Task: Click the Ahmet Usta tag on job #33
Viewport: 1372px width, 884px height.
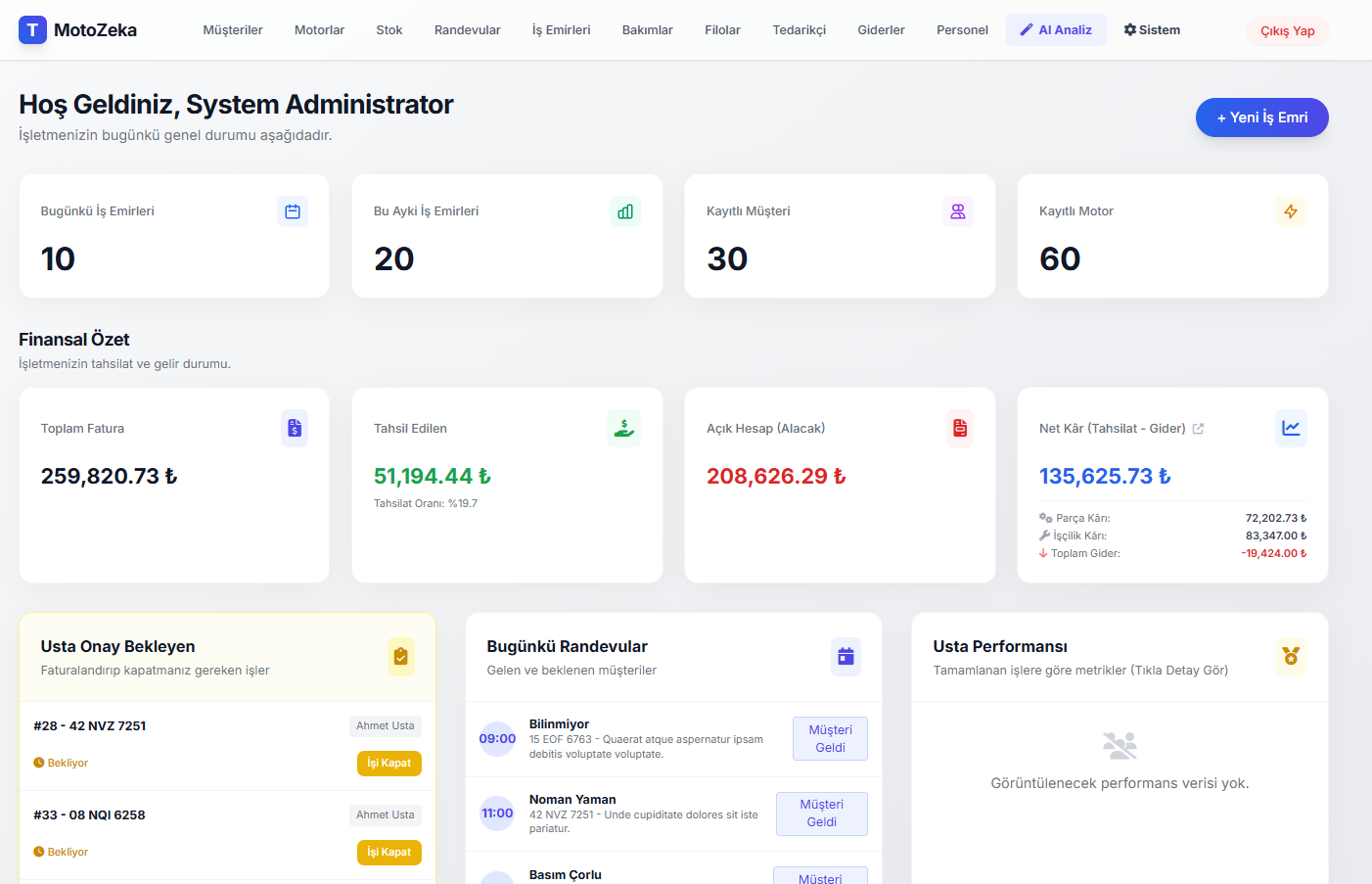Action: [x=385, y=815]
